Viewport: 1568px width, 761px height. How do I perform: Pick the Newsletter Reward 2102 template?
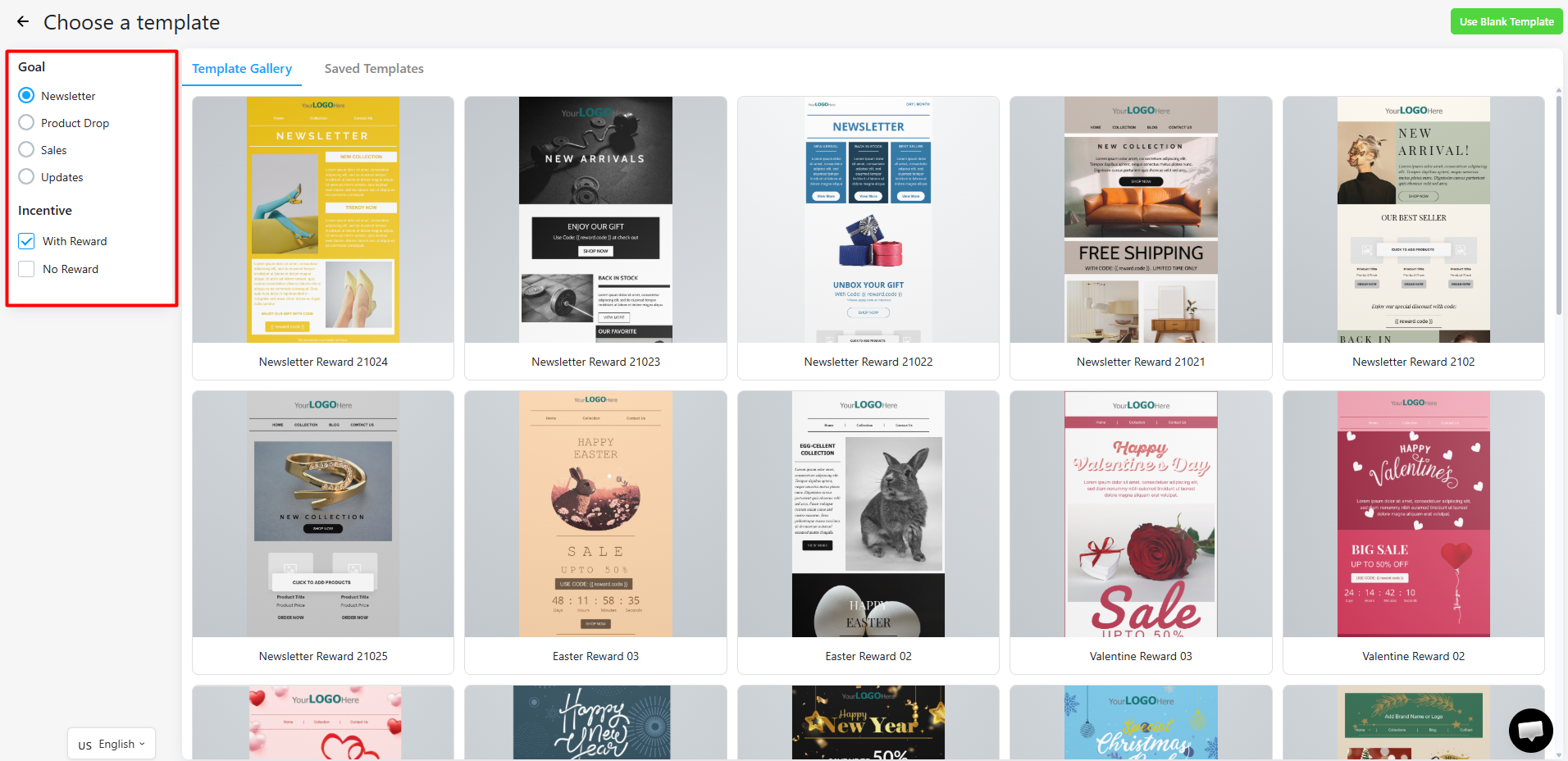pyautogui.click(x=1414, y=238)
